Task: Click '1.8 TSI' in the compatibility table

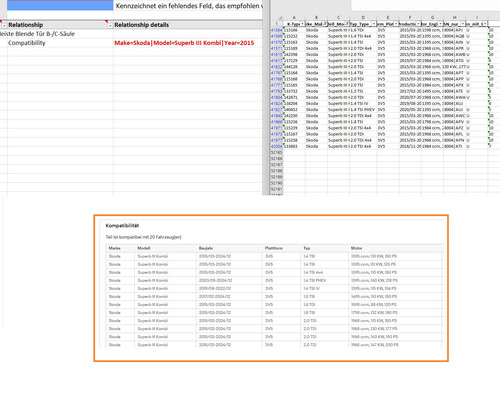Action: click(x=309, y=312)
